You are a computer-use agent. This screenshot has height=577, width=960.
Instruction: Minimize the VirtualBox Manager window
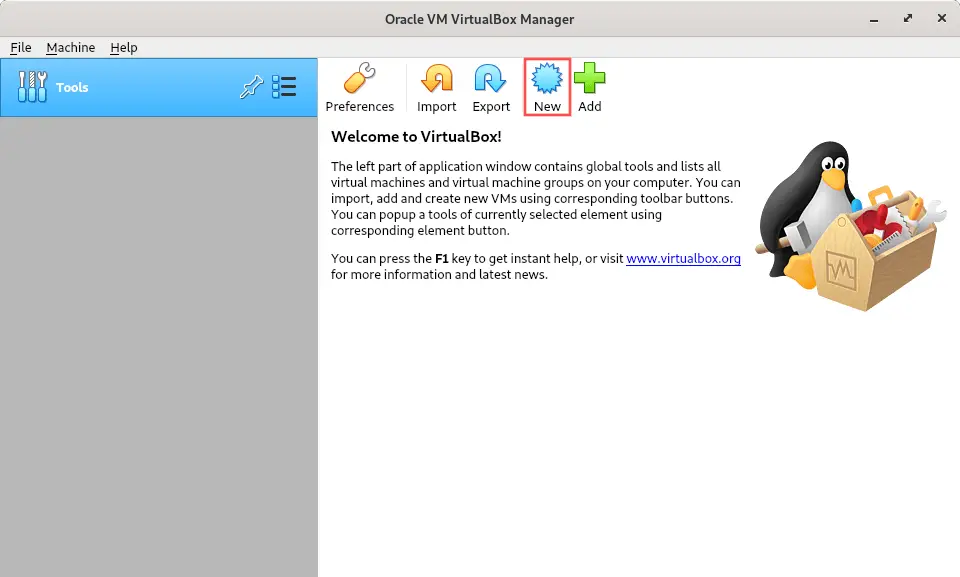tap(874, 19)
